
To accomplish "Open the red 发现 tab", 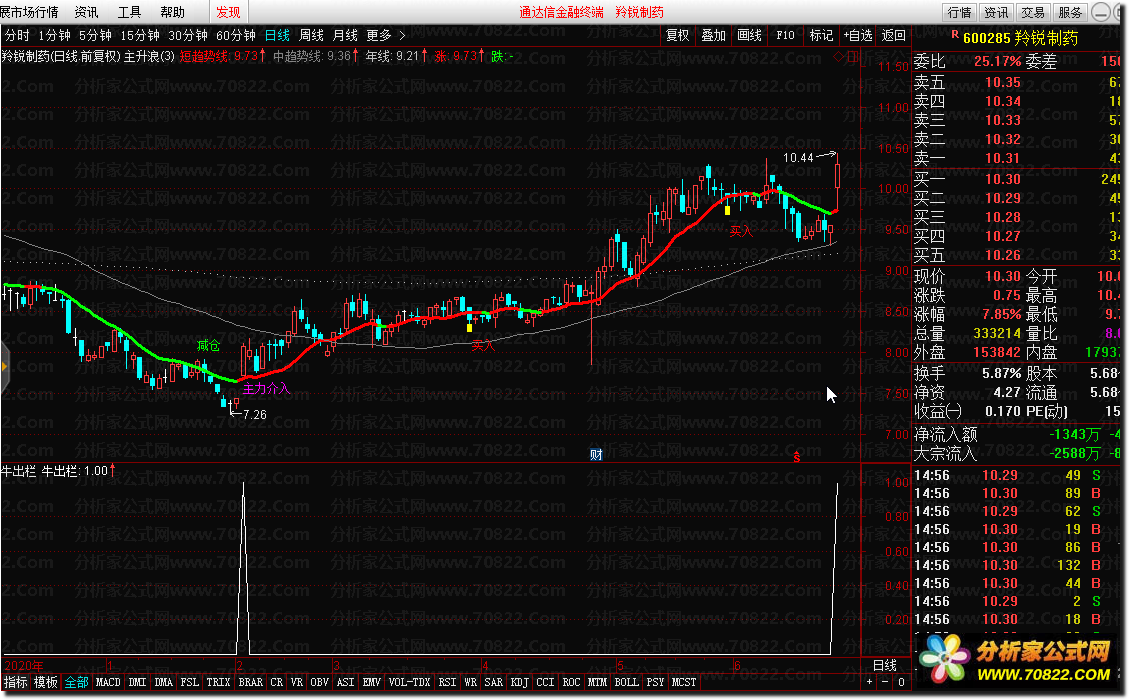I will point(228,12).
